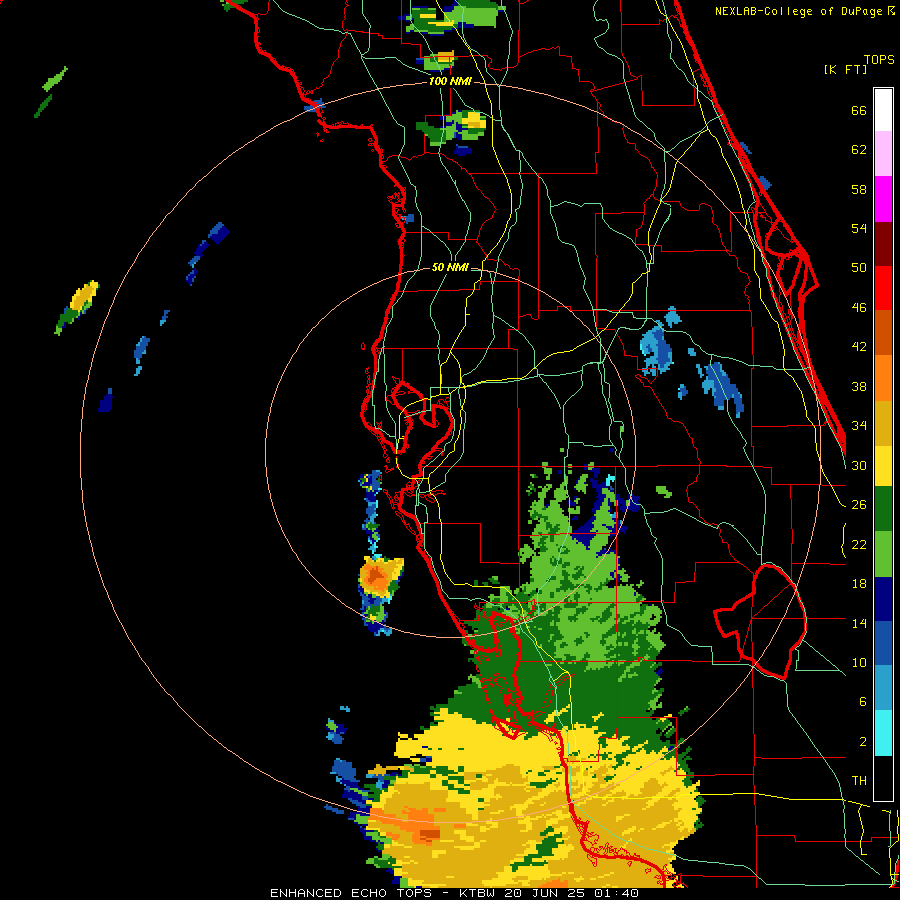Click the white swatch in the tops legend
The image size is (900, 900).
point(883,110)
